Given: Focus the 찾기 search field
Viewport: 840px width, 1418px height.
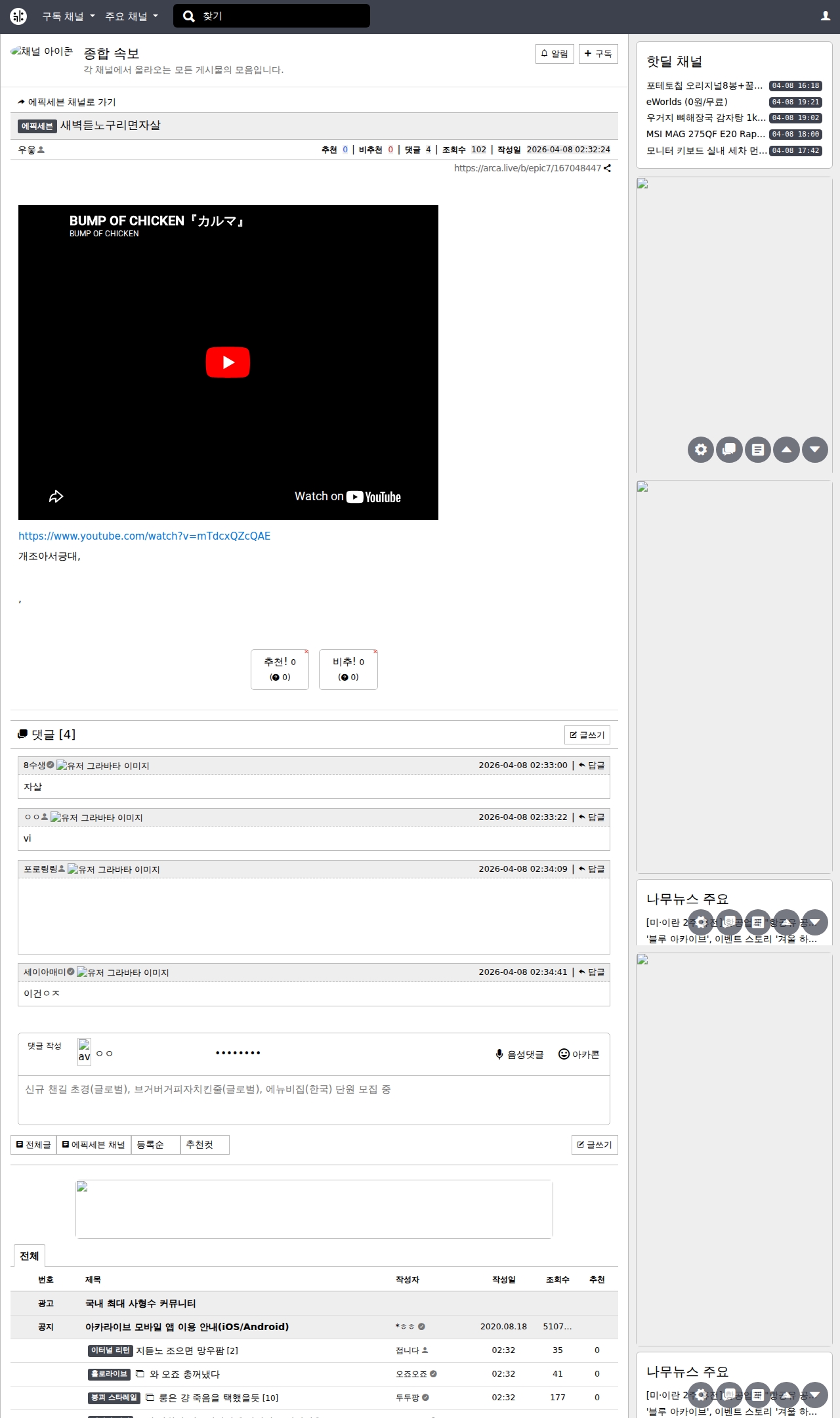Looking at the screenshot, I should tap(272, 16).
